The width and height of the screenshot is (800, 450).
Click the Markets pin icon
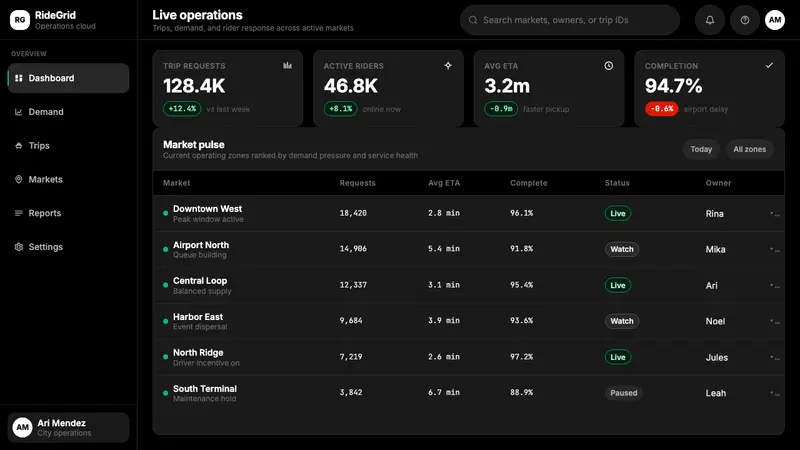tap(19, 179)
